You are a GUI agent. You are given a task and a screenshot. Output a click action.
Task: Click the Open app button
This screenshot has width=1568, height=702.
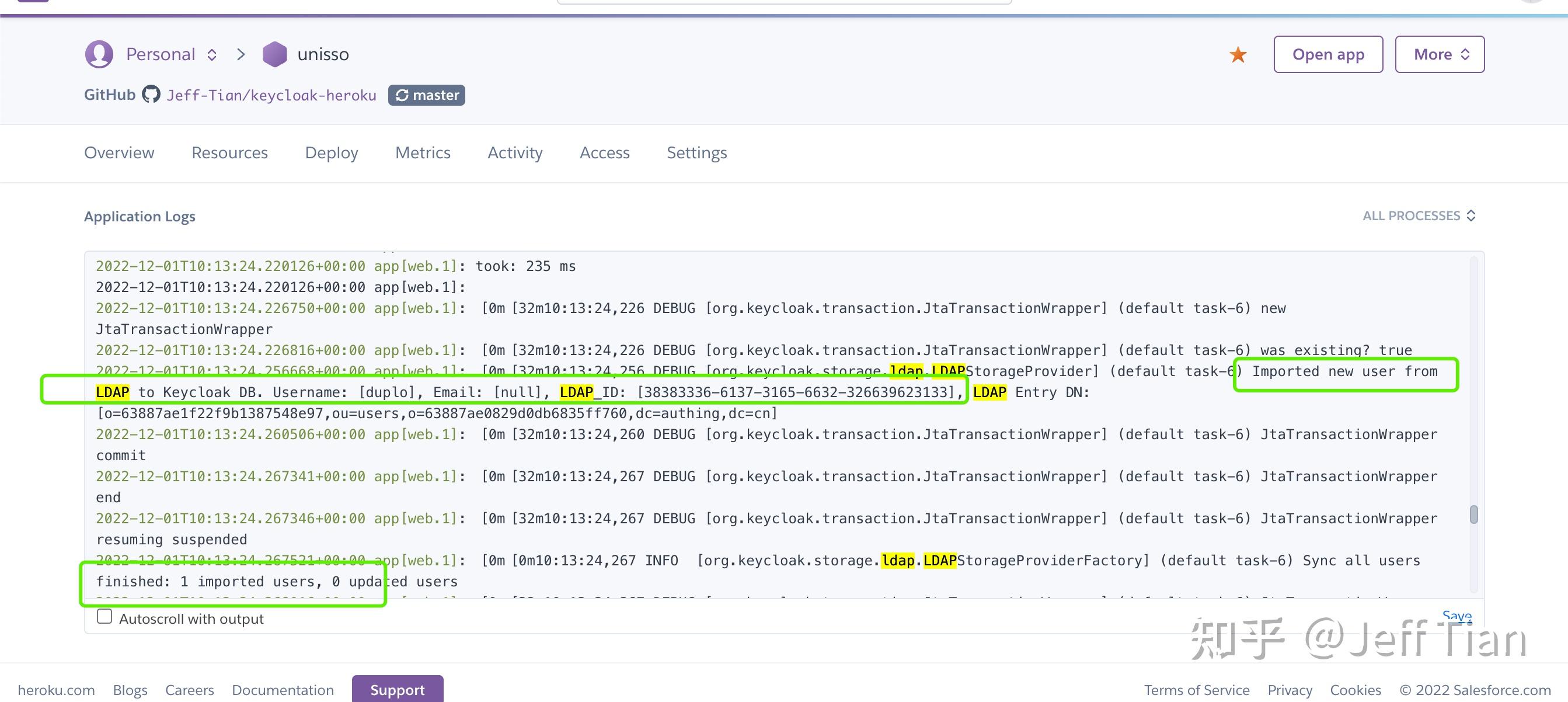(x=1328, y=54)
